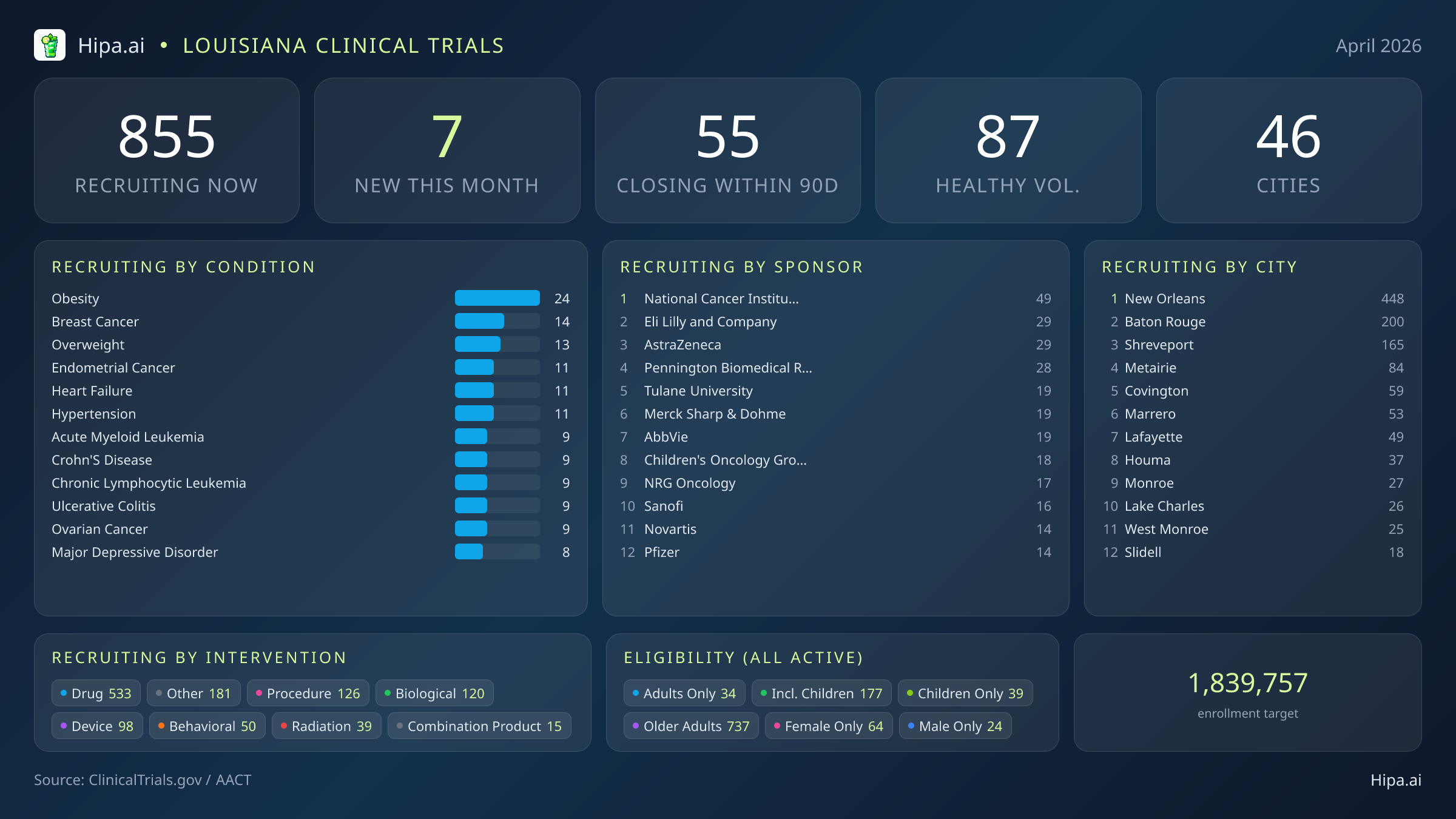Image resolution: width=1456 pixels, height=819 pixels.
Task: Click the Novartis sponsor row
Action: [x=835, y=529]
